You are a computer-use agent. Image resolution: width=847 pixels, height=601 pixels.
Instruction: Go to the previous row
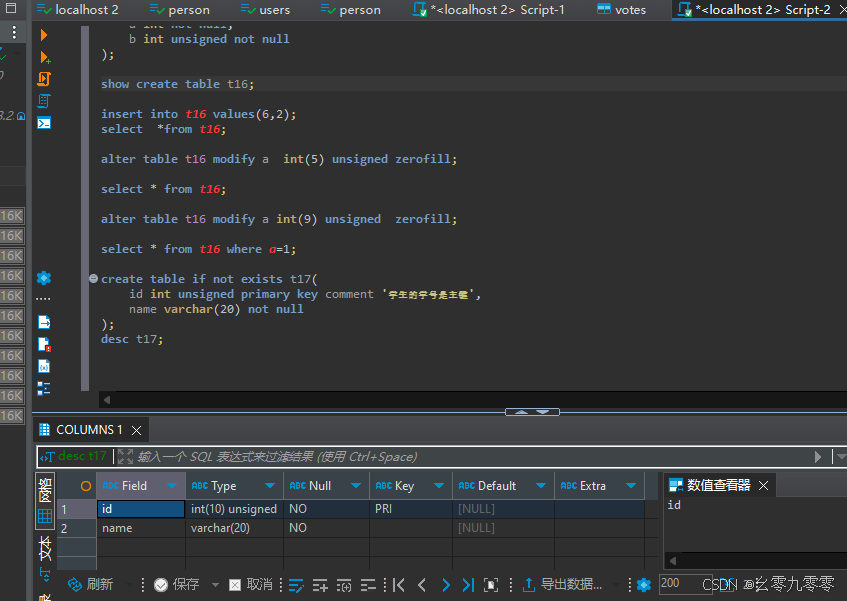[422, 585]
